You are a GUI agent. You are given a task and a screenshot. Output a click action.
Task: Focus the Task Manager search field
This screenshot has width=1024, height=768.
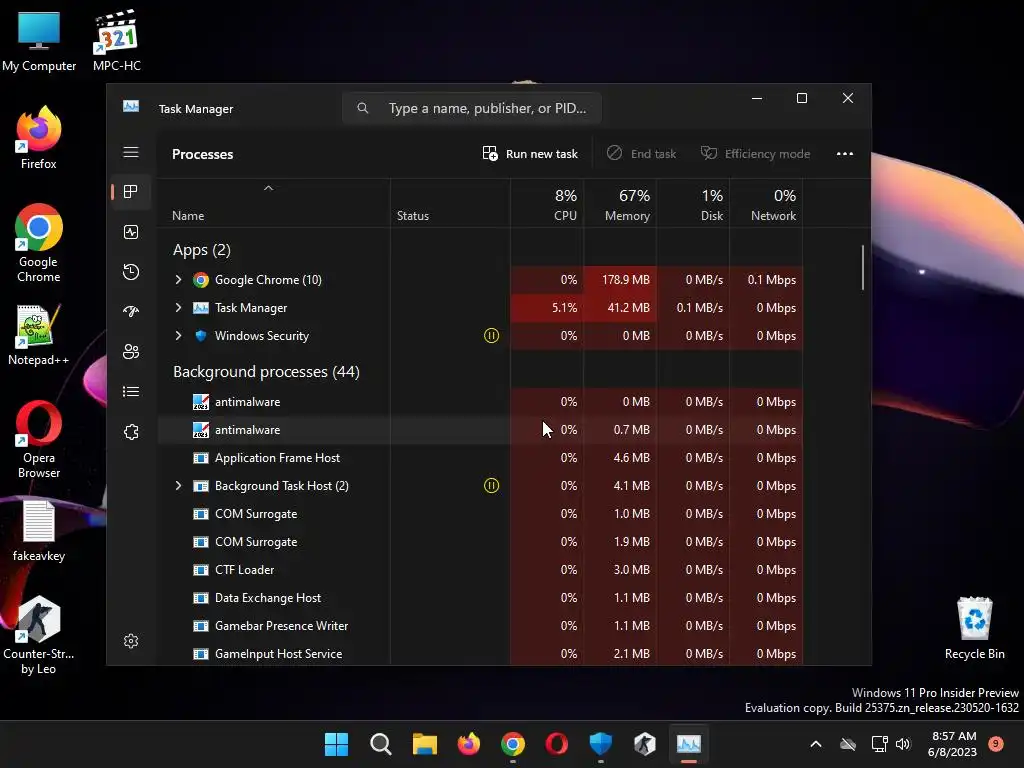tap(472, 108)
